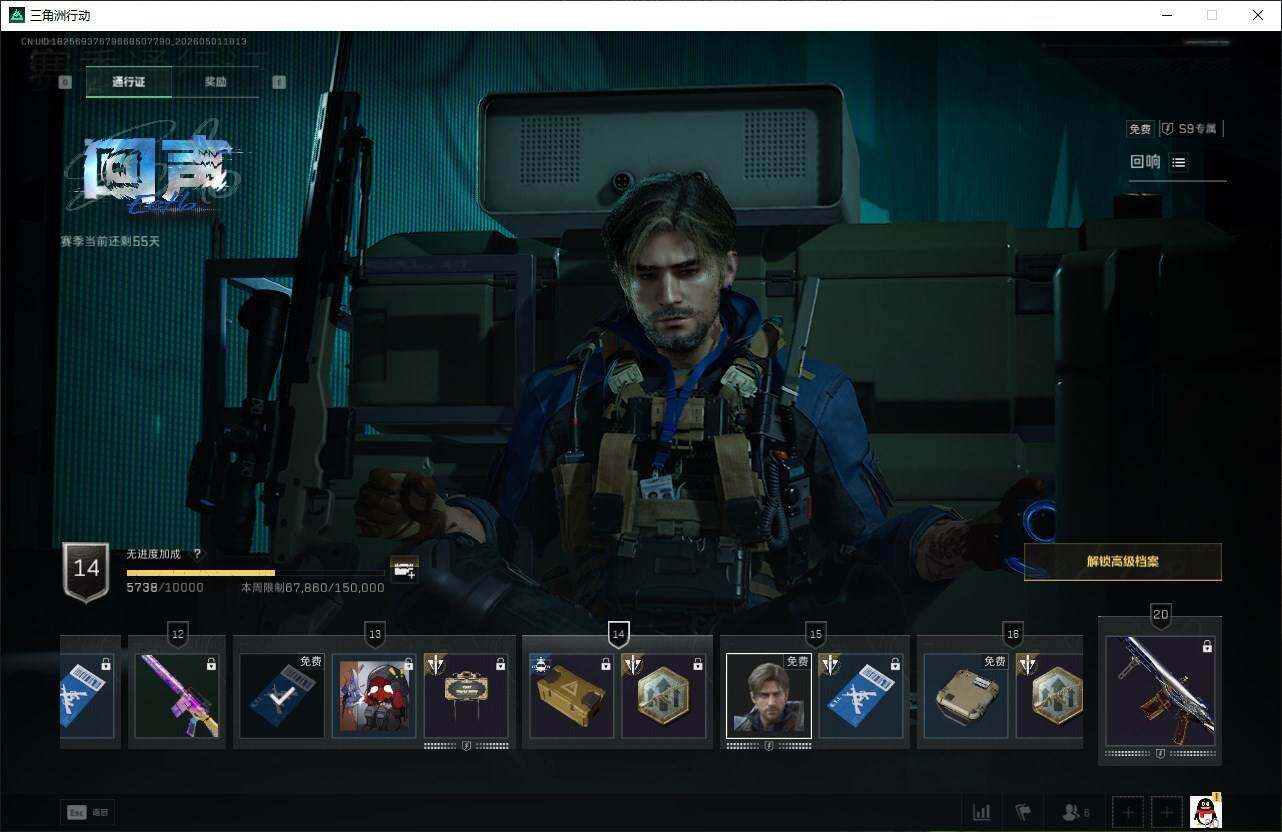1282x832 pixels.
Task: Click the 赛季当前还剩55天 season timer text
Action: (110, 242)
